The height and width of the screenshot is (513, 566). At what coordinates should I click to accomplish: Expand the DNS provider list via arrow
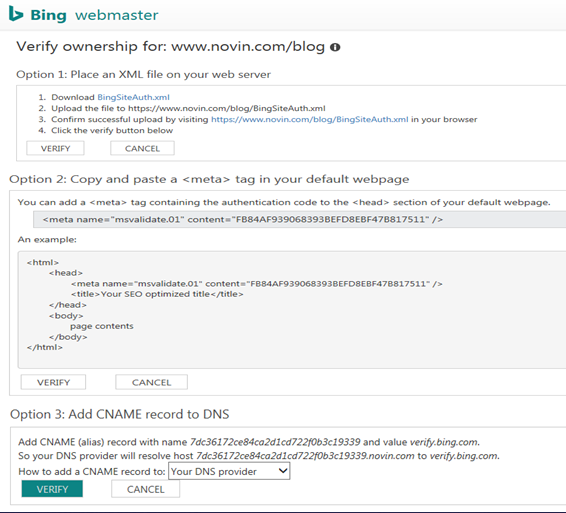[283, 471]
